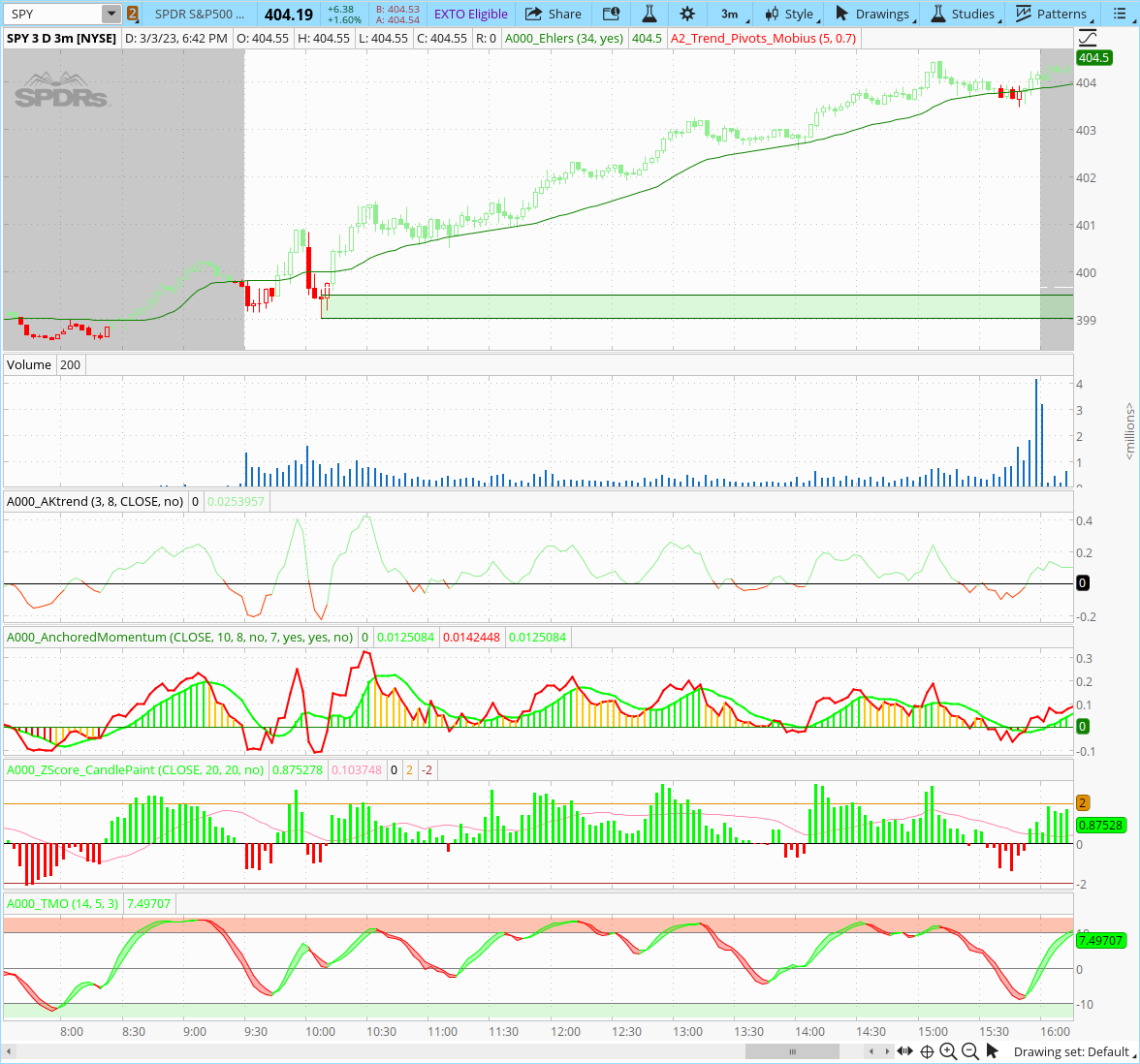1140x1064 pixels.
Task: Open the SPY symbol dropdown arrow
Action: (x=111, y=14)
